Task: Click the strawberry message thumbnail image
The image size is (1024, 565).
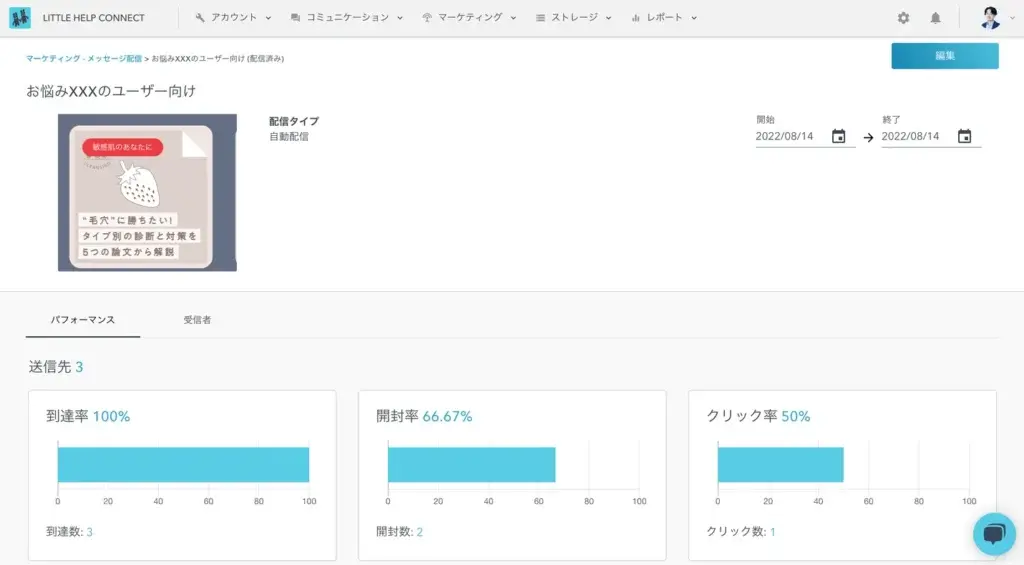Action: [147, 192]
